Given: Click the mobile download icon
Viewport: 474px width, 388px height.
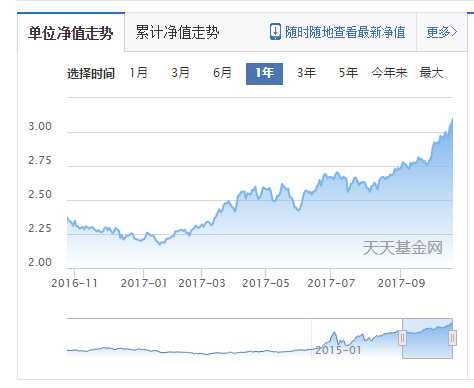Looking at the screenshot, I should coord(275,32).
